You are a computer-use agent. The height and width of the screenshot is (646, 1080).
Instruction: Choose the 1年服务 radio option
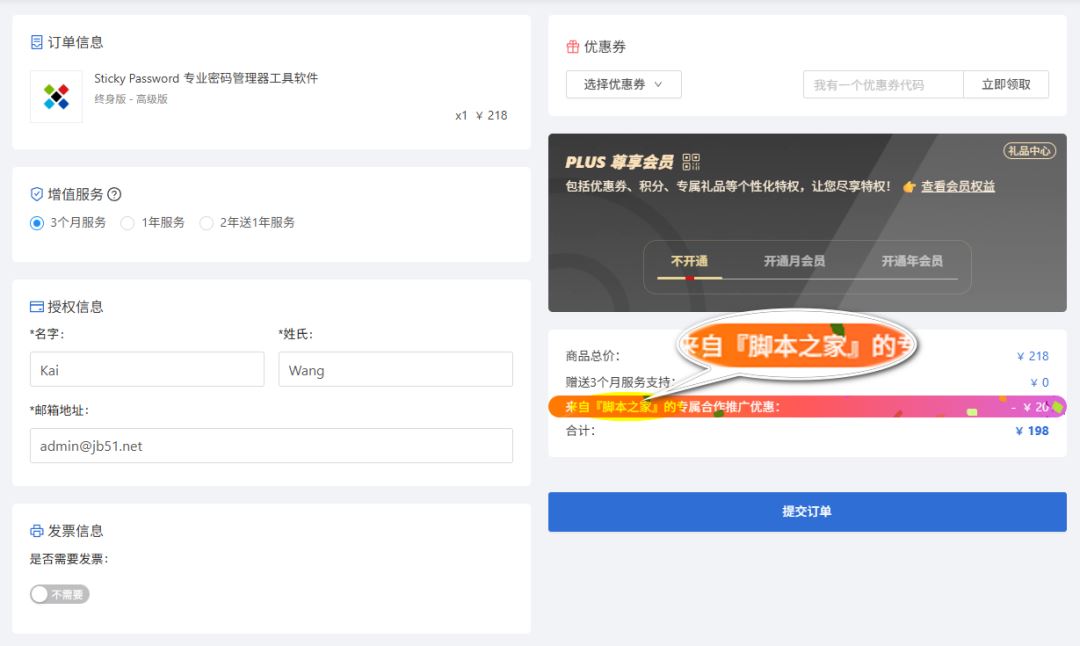click(x=127, y=223)
